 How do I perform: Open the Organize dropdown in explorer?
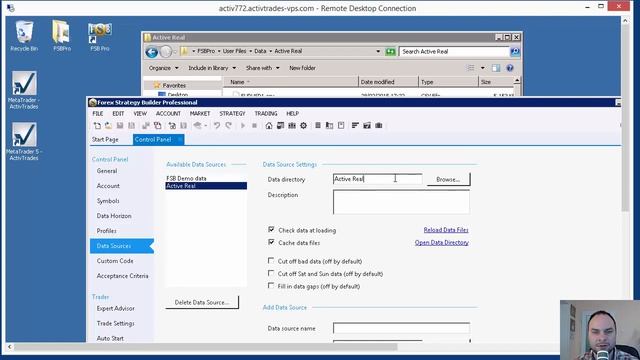pyautogui.click(x=163, y=68)
